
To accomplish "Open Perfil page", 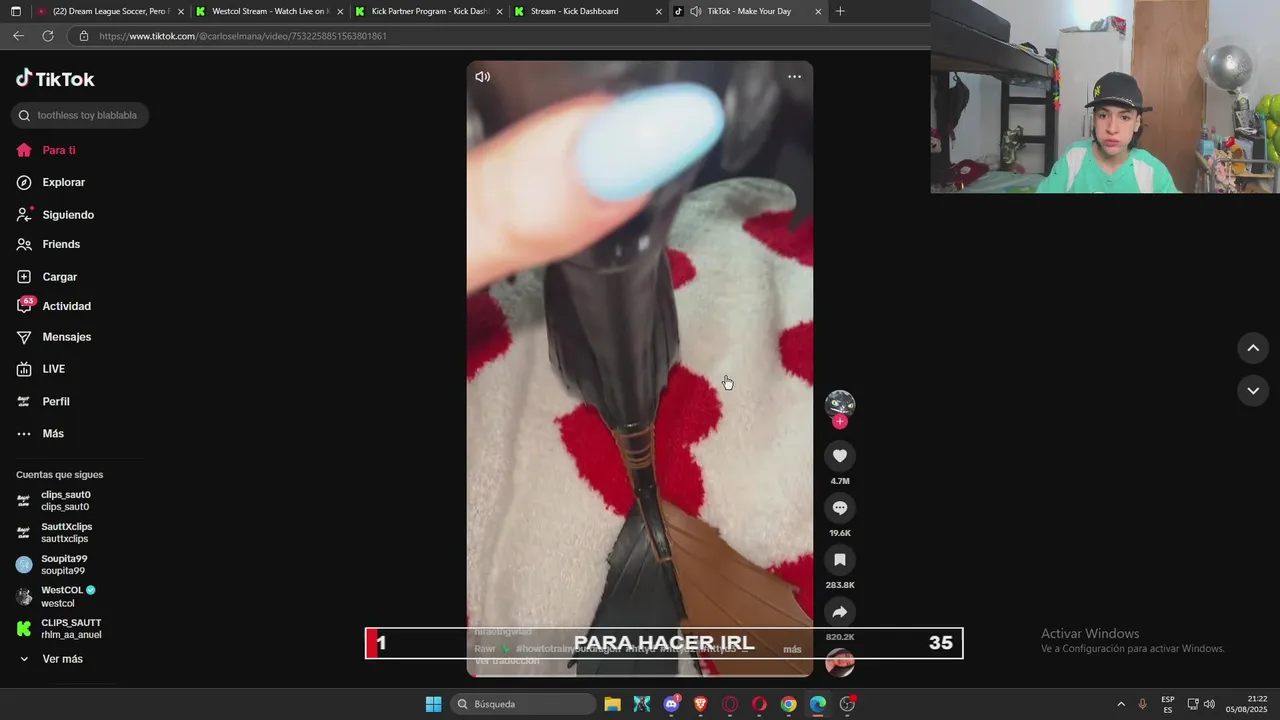I will (43, 401).
